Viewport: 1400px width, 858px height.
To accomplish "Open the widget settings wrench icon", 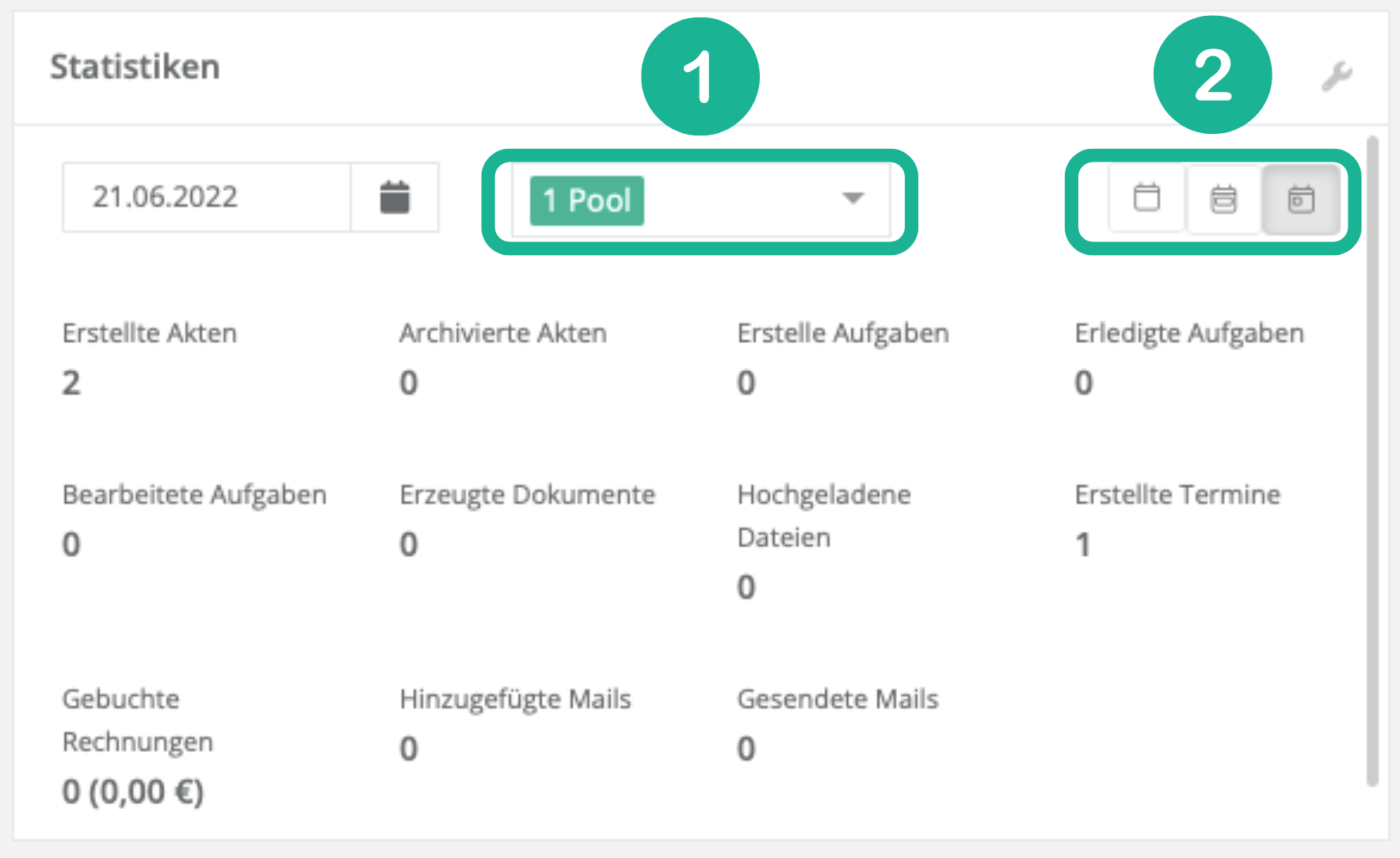I will tap(1336, 77).
